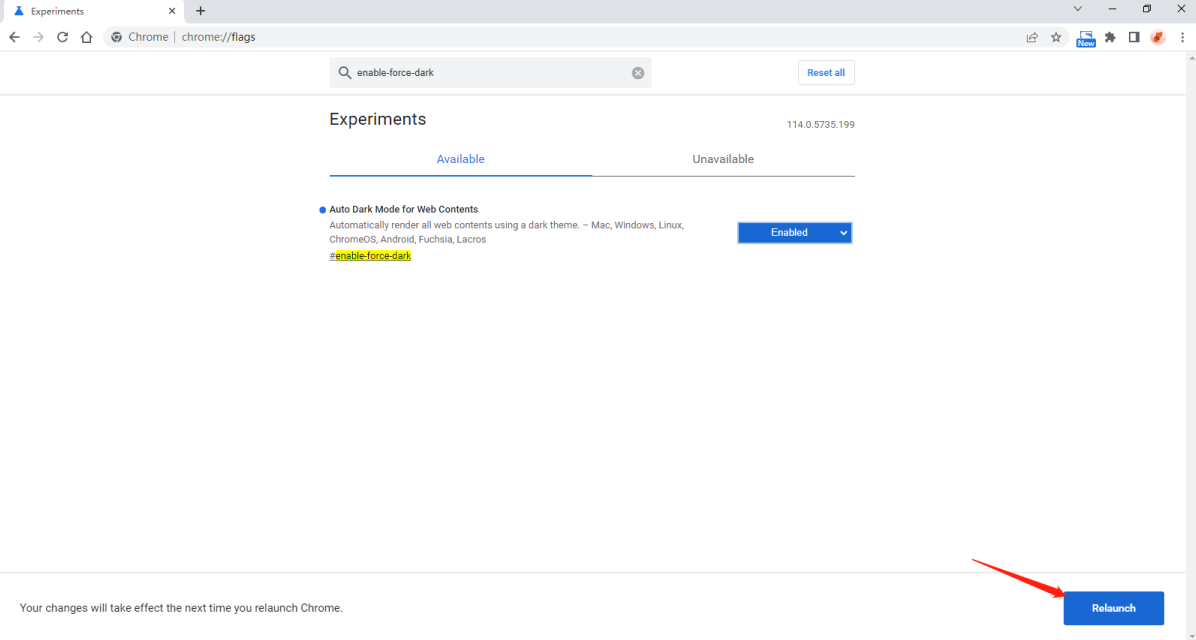Image resolution: width=1196 pixels, height=640 pixels.
Task: Open the Chrome three-dot menu
Action: click(x=1182, y=37)
